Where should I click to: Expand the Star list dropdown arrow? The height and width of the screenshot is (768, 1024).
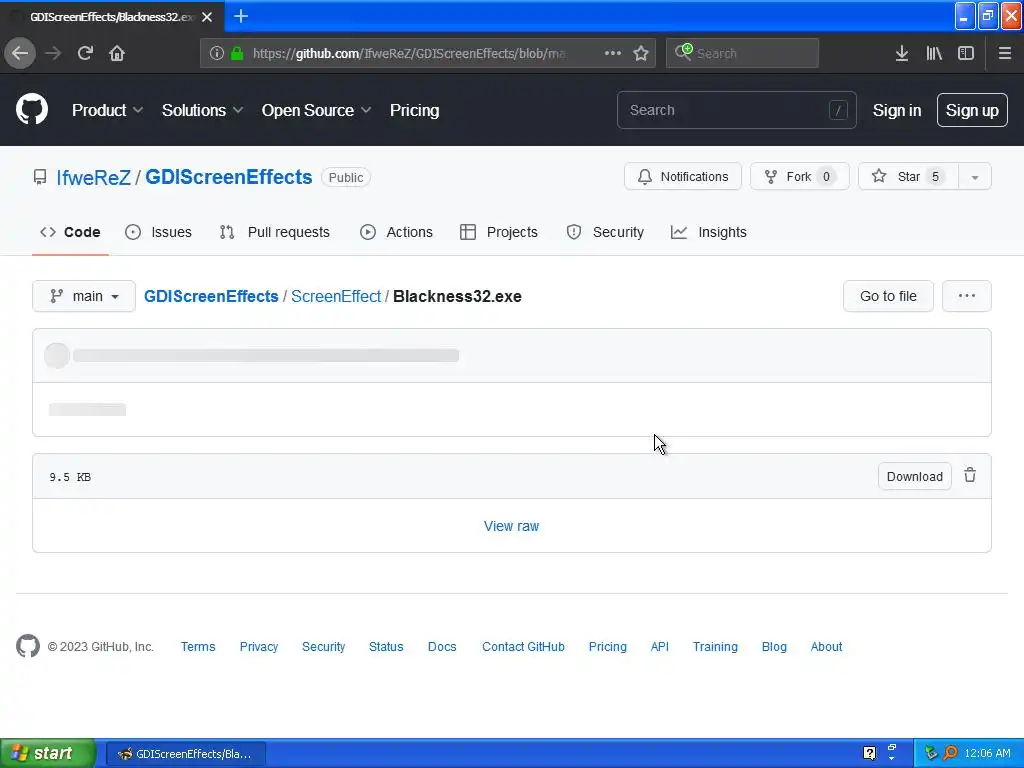click(x=974, y=177)
